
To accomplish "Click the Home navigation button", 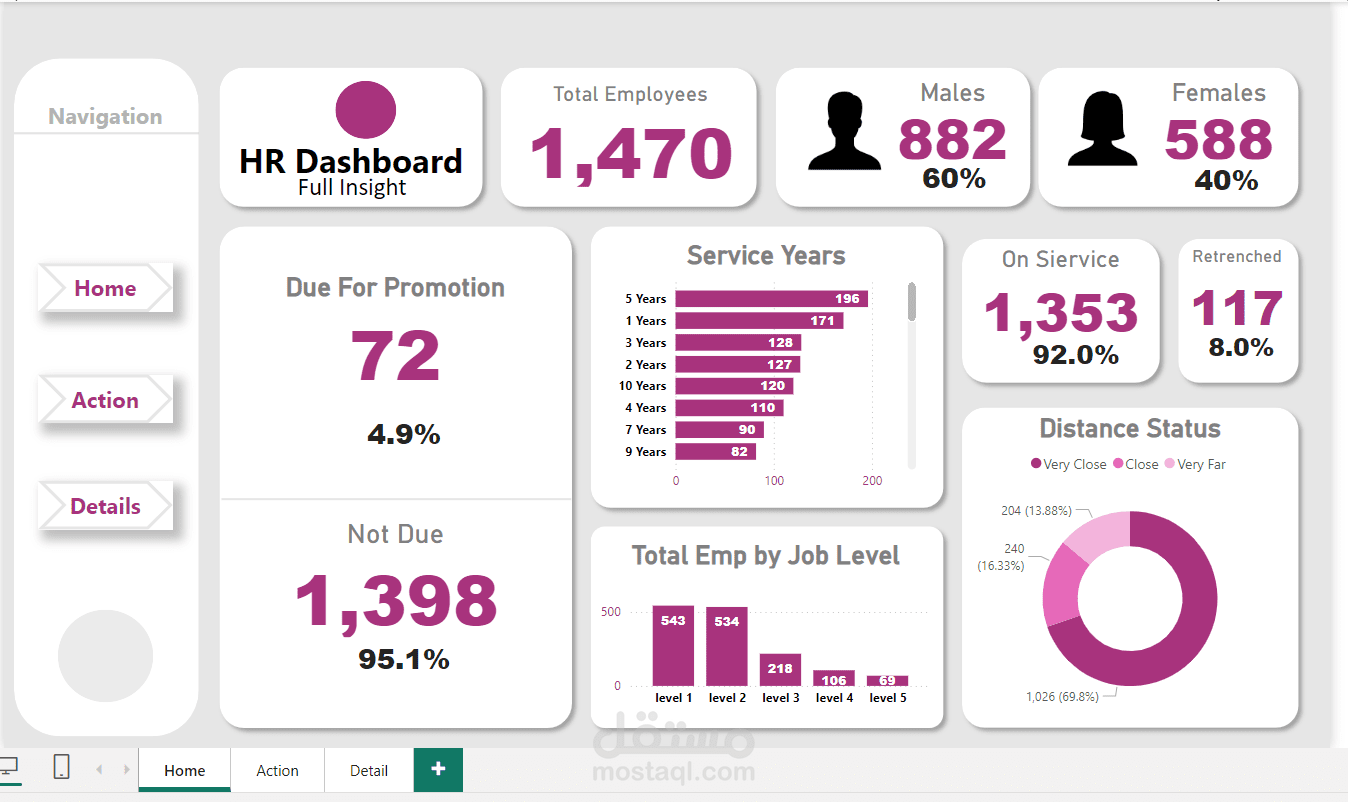I will 105,289.
